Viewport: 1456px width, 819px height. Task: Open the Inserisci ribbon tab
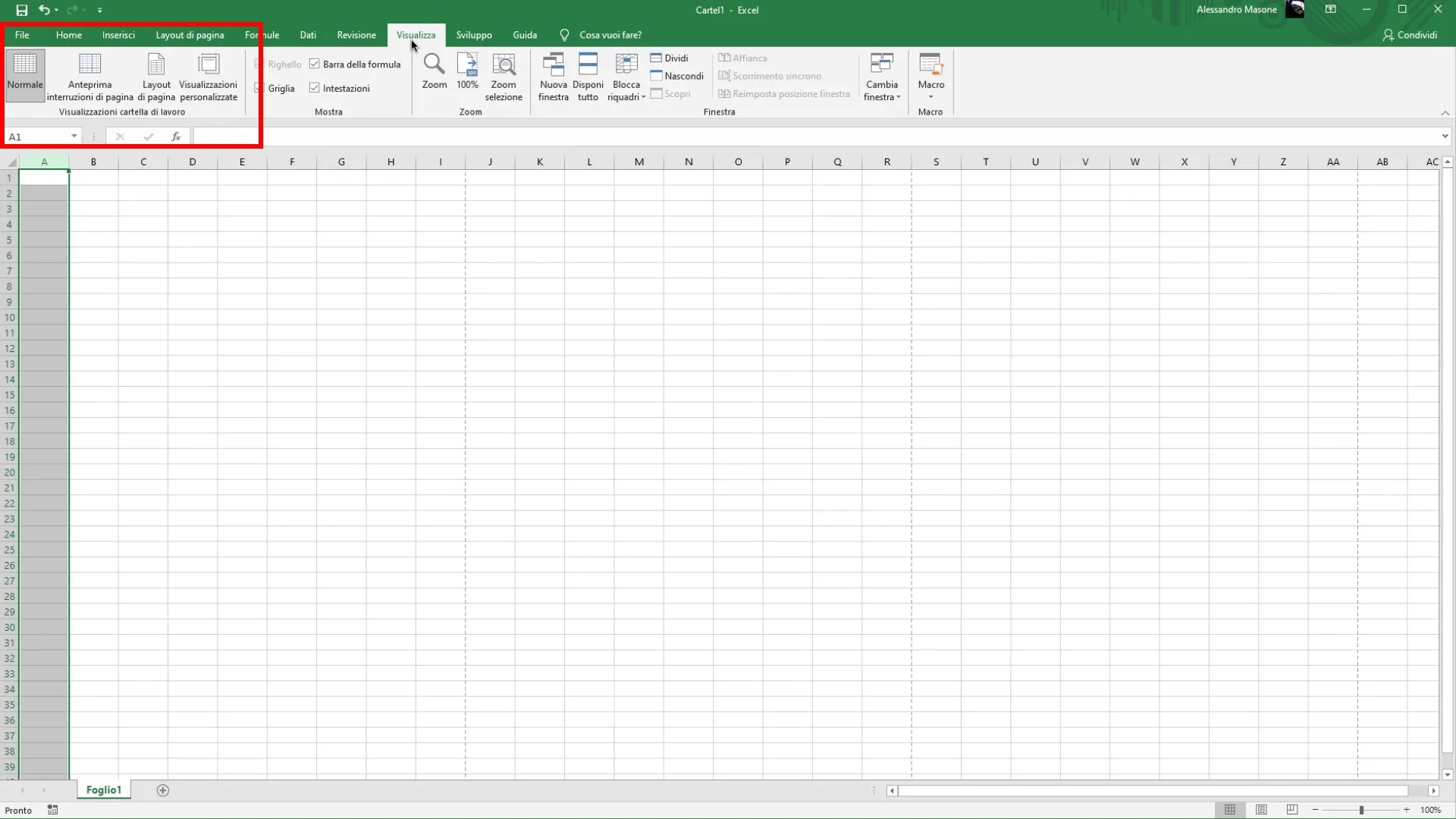118,35
